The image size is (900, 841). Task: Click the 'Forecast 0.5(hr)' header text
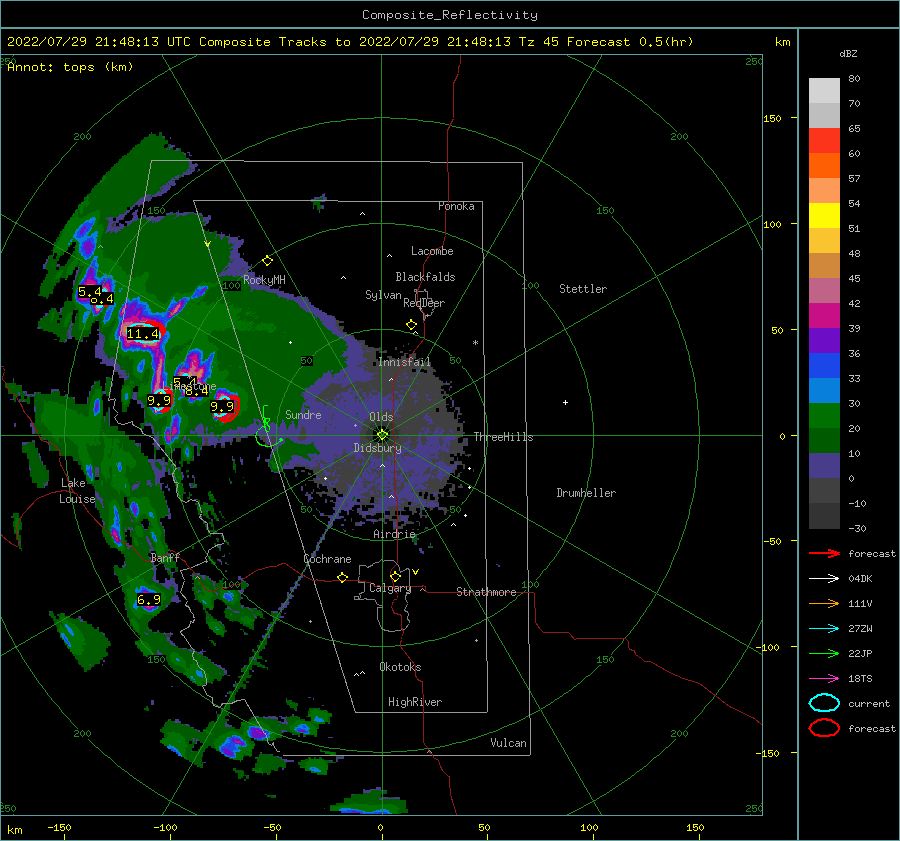tap(630, 42)
